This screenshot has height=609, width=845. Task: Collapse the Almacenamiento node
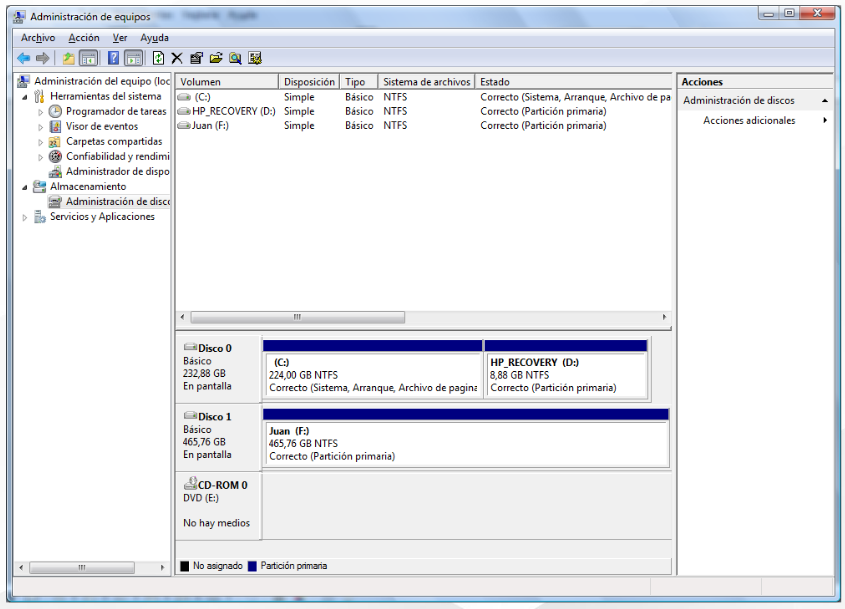(x=25, y=187)
